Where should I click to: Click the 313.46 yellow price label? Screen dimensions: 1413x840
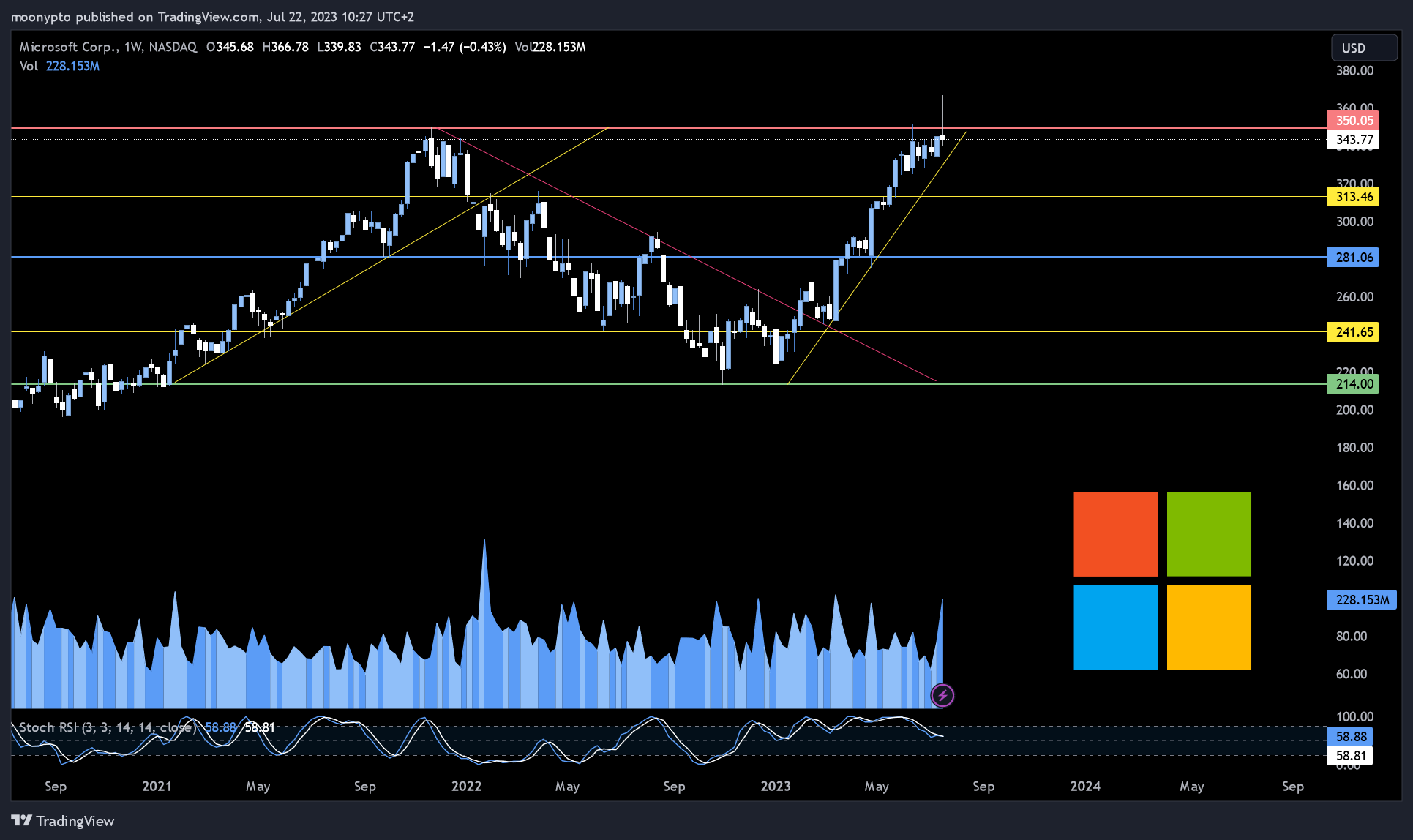pos(1354,197)
